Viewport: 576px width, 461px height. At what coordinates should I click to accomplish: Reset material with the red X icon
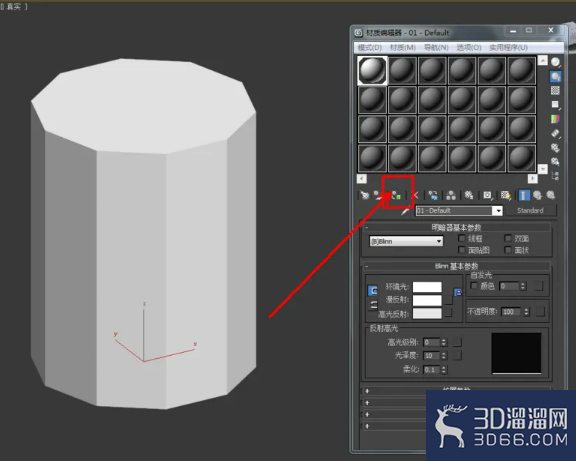[415, 195]
